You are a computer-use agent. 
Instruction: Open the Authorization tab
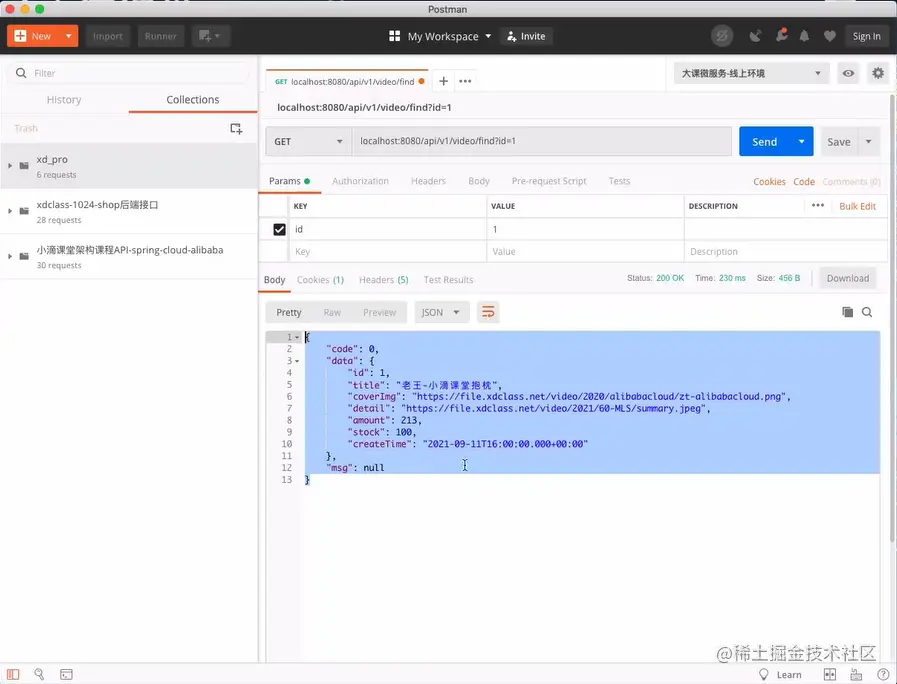(360, 181)
